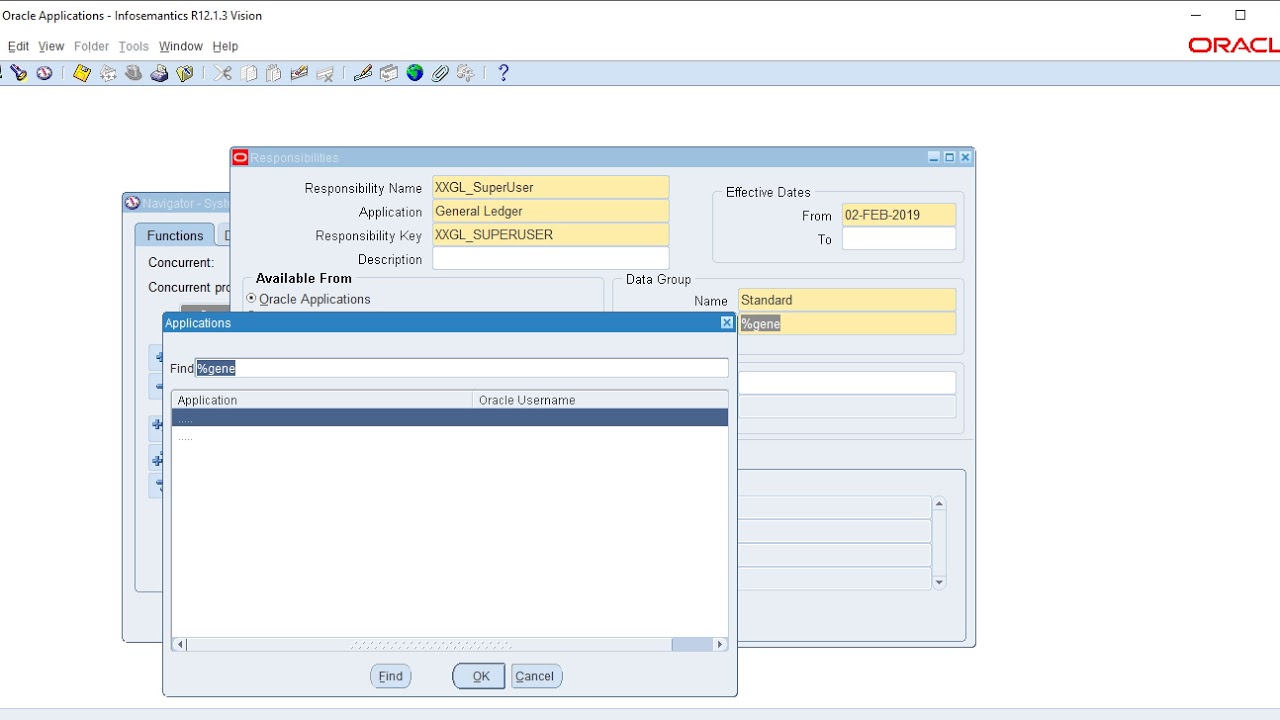This screenshot has height=720, width=1280.
Task: Close the Responsibilities window
Action: click(965, 157)
